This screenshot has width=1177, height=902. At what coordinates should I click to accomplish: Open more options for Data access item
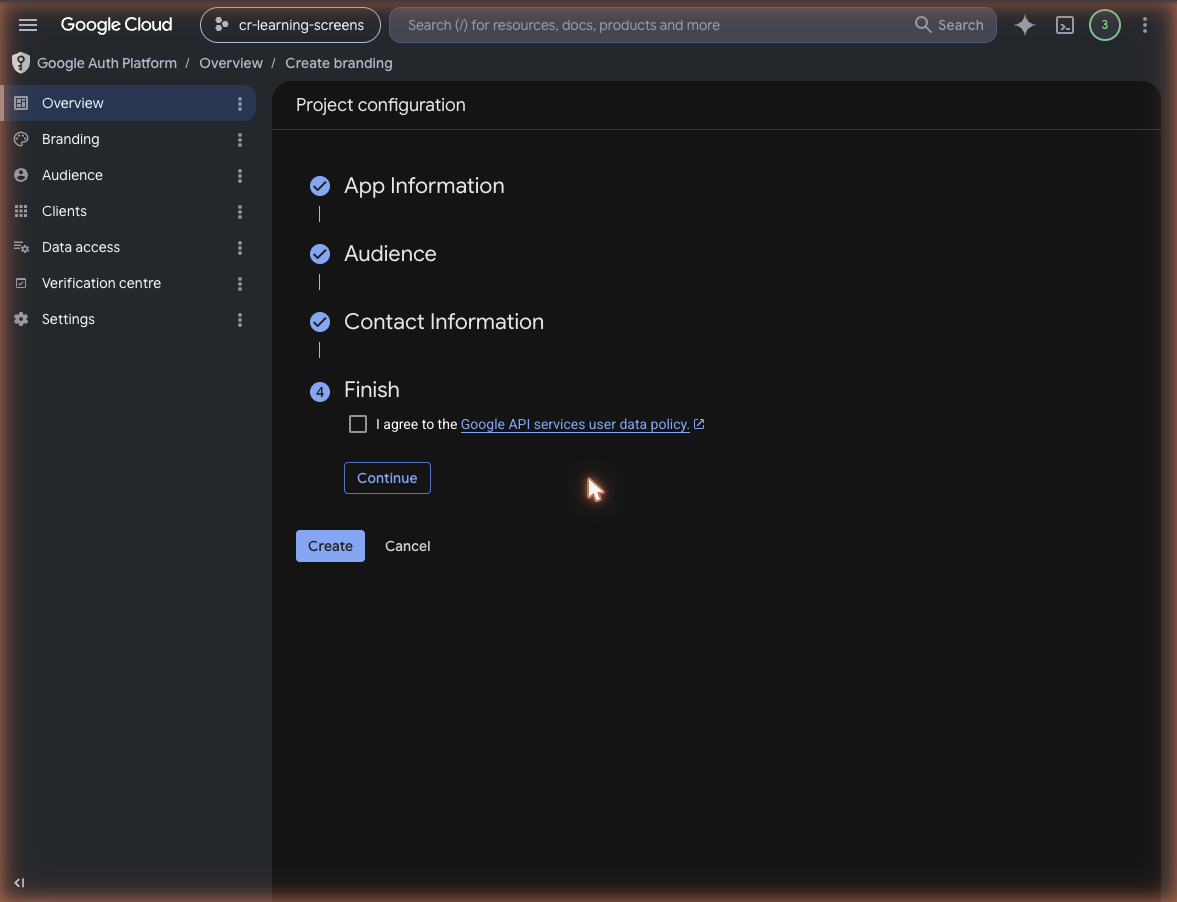point(240,248)
